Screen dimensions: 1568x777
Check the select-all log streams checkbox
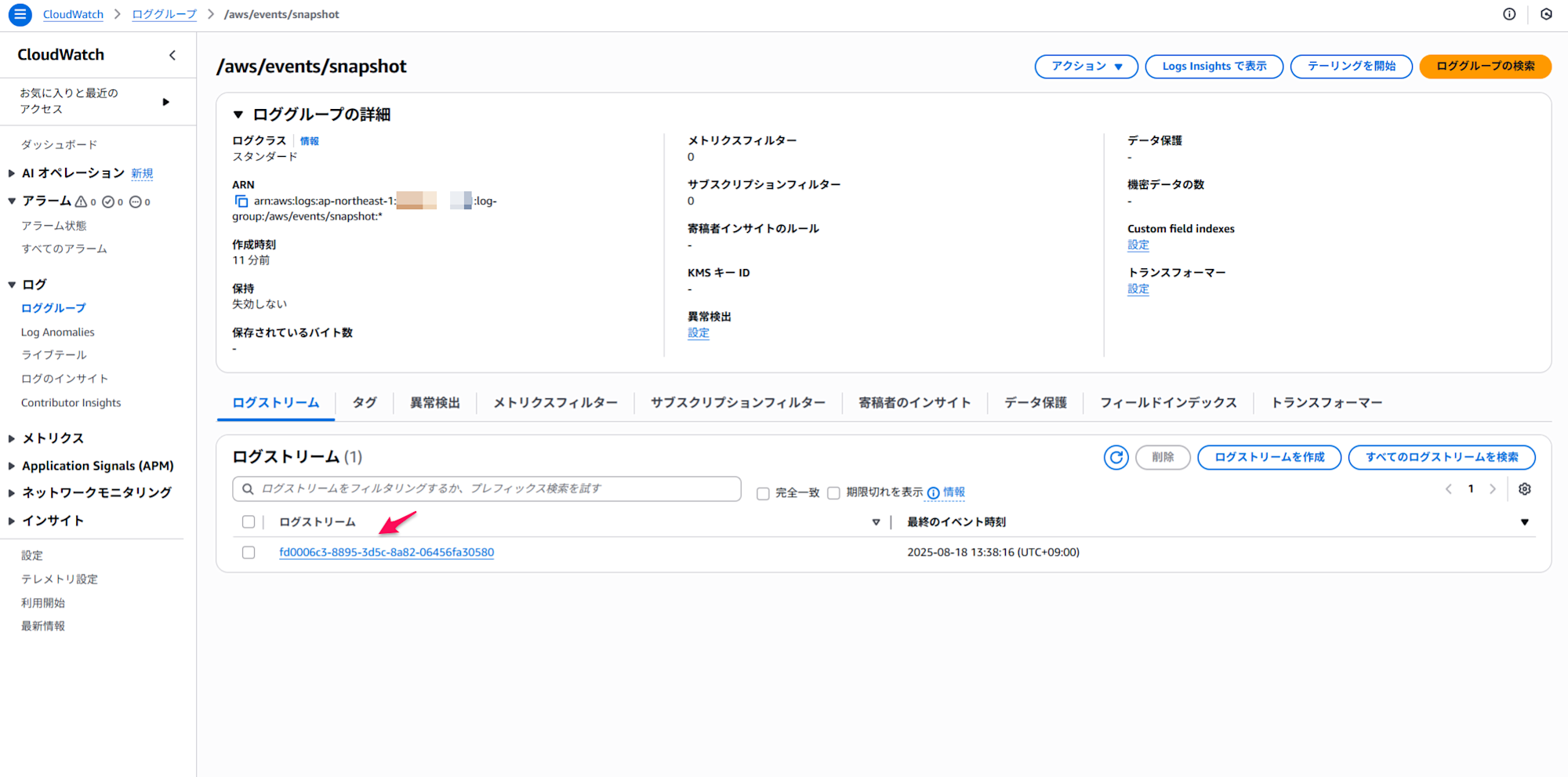point(249,522)
